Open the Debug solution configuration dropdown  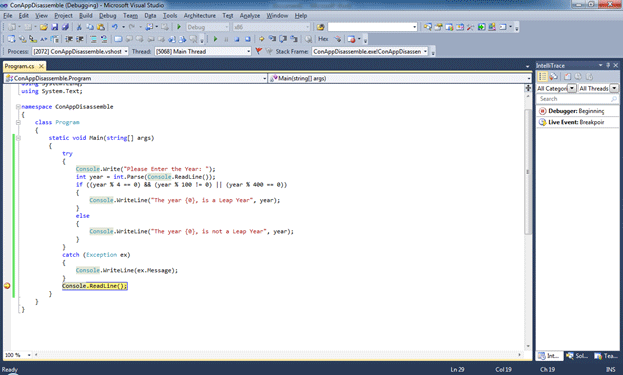point(226,27)
